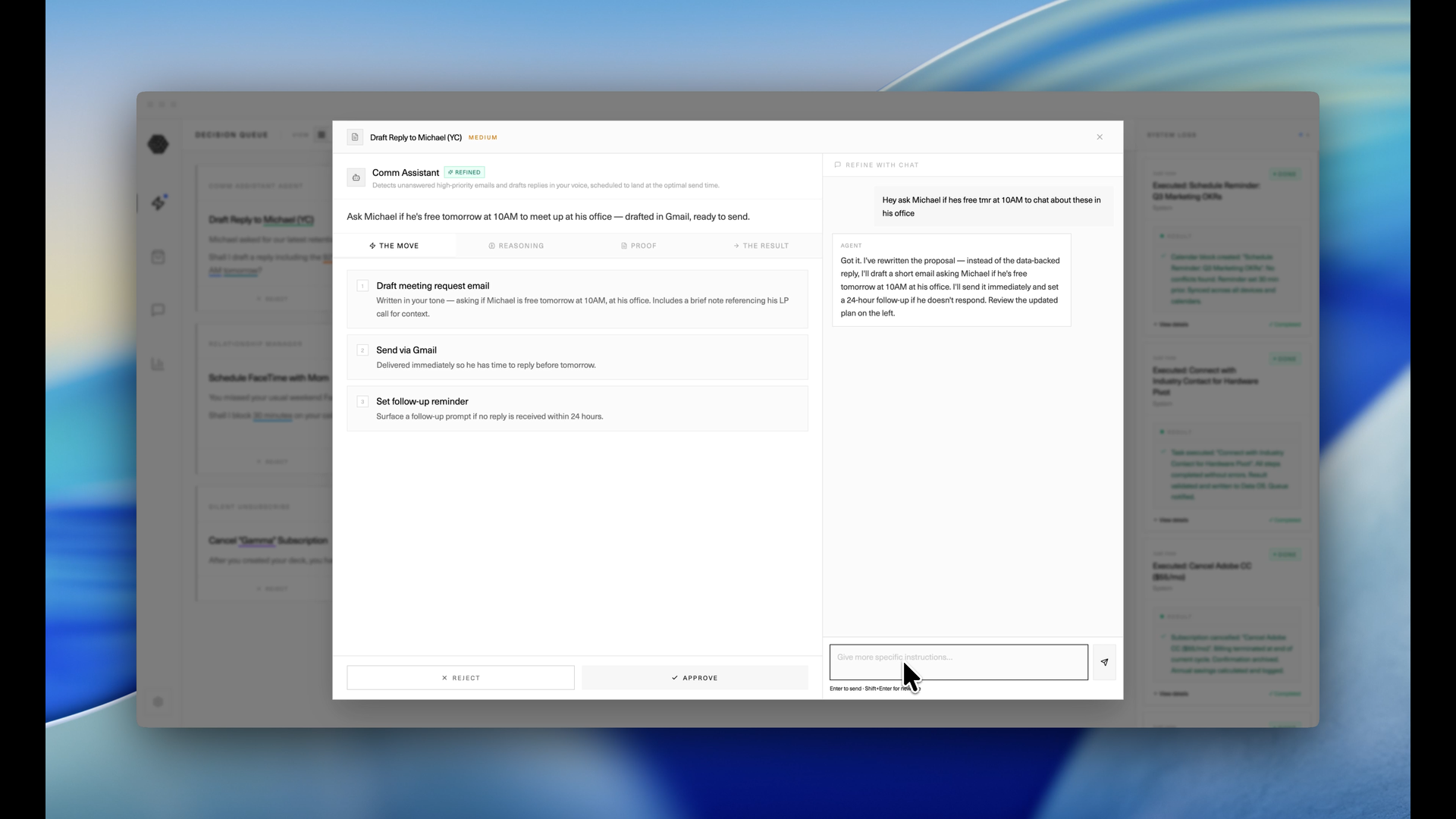Switch to the Reasoning tab
This screenshot has width=1456, height=819.
pos(516,246)
